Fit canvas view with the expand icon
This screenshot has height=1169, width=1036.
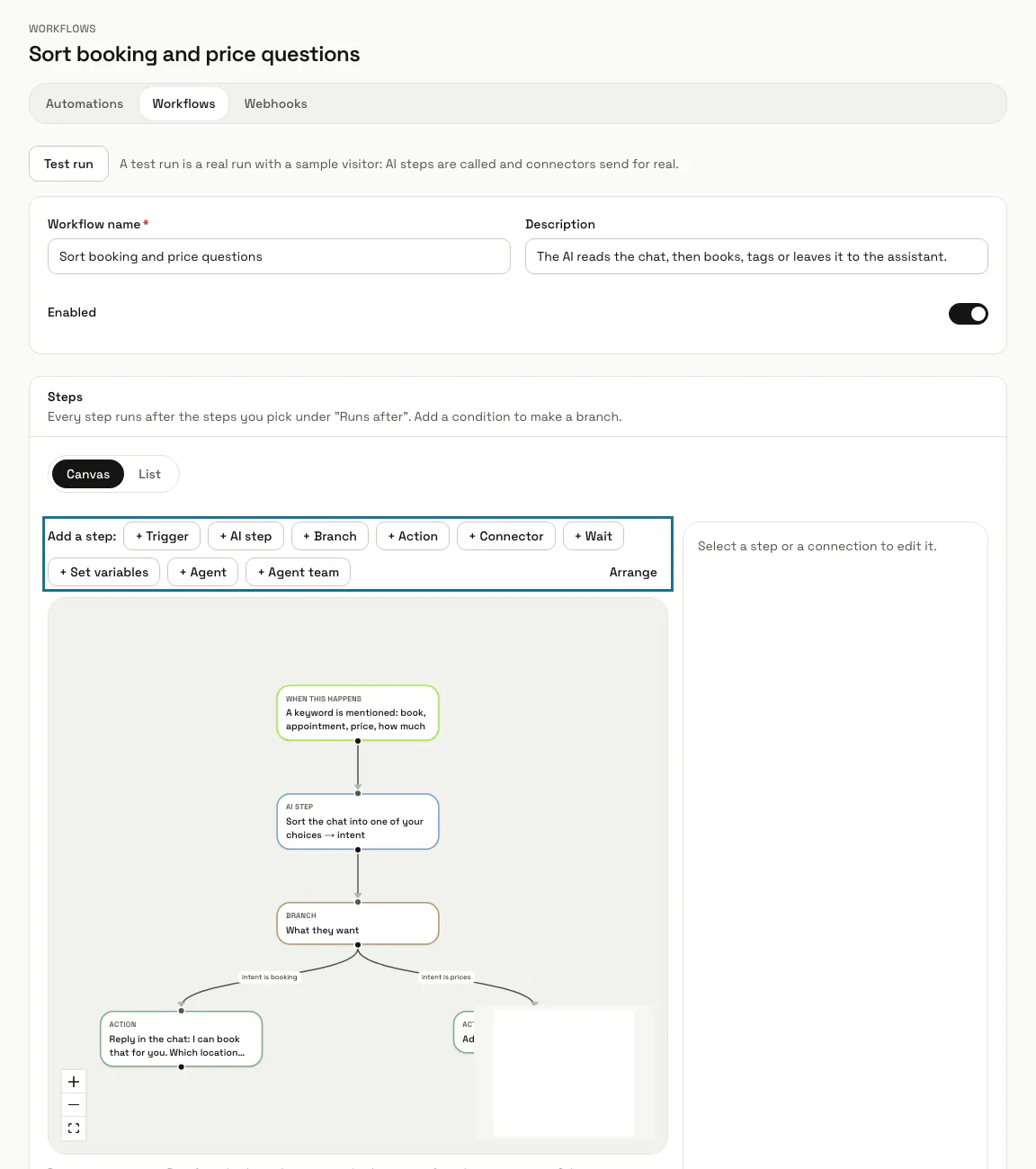pyautogui.click(x=74, y=1129)
